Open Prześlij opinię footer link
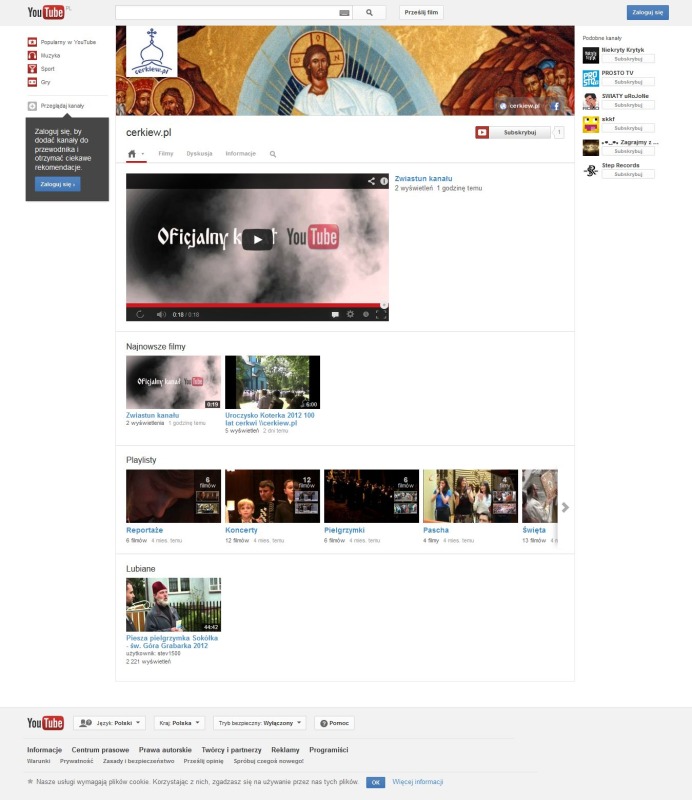692x800 pixels. (x=204, y=761)
